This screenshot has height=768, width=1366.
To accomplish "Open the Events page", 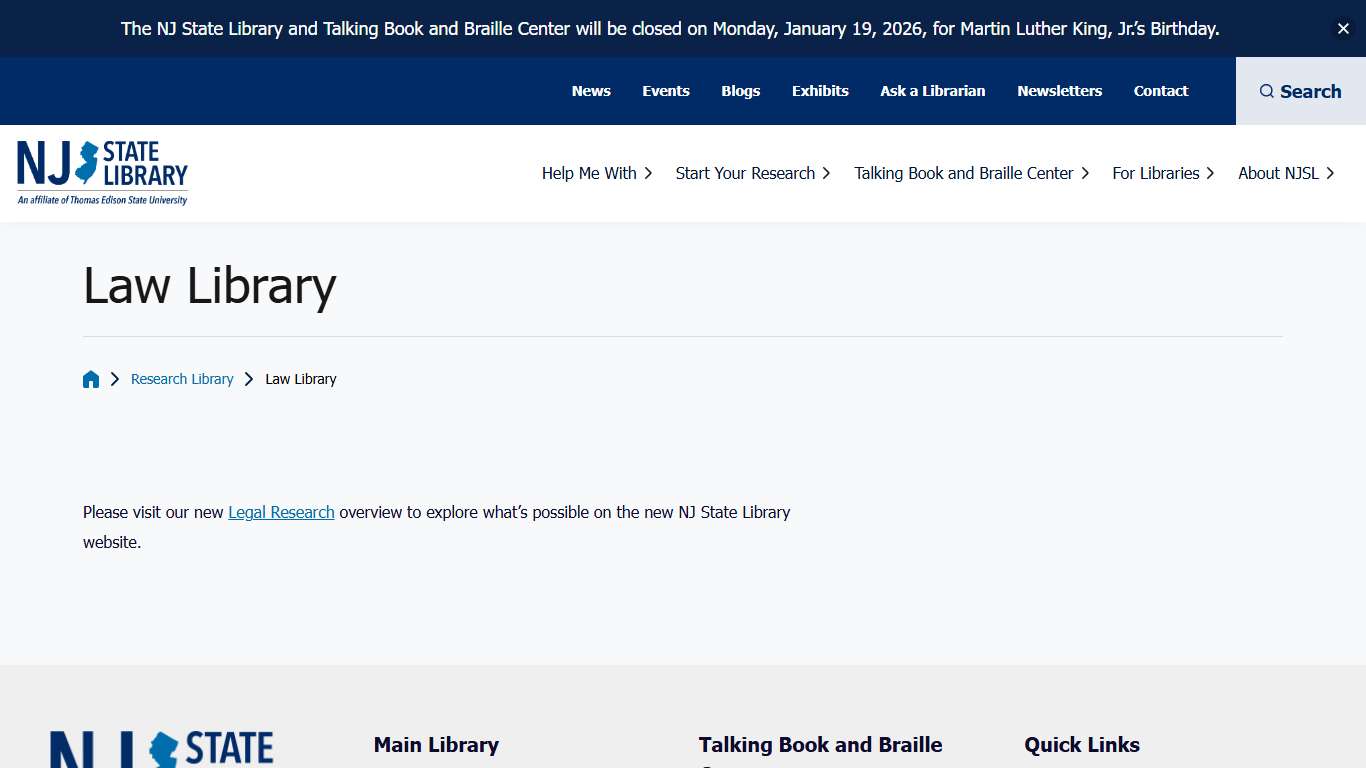I will (x=665, y=91).
